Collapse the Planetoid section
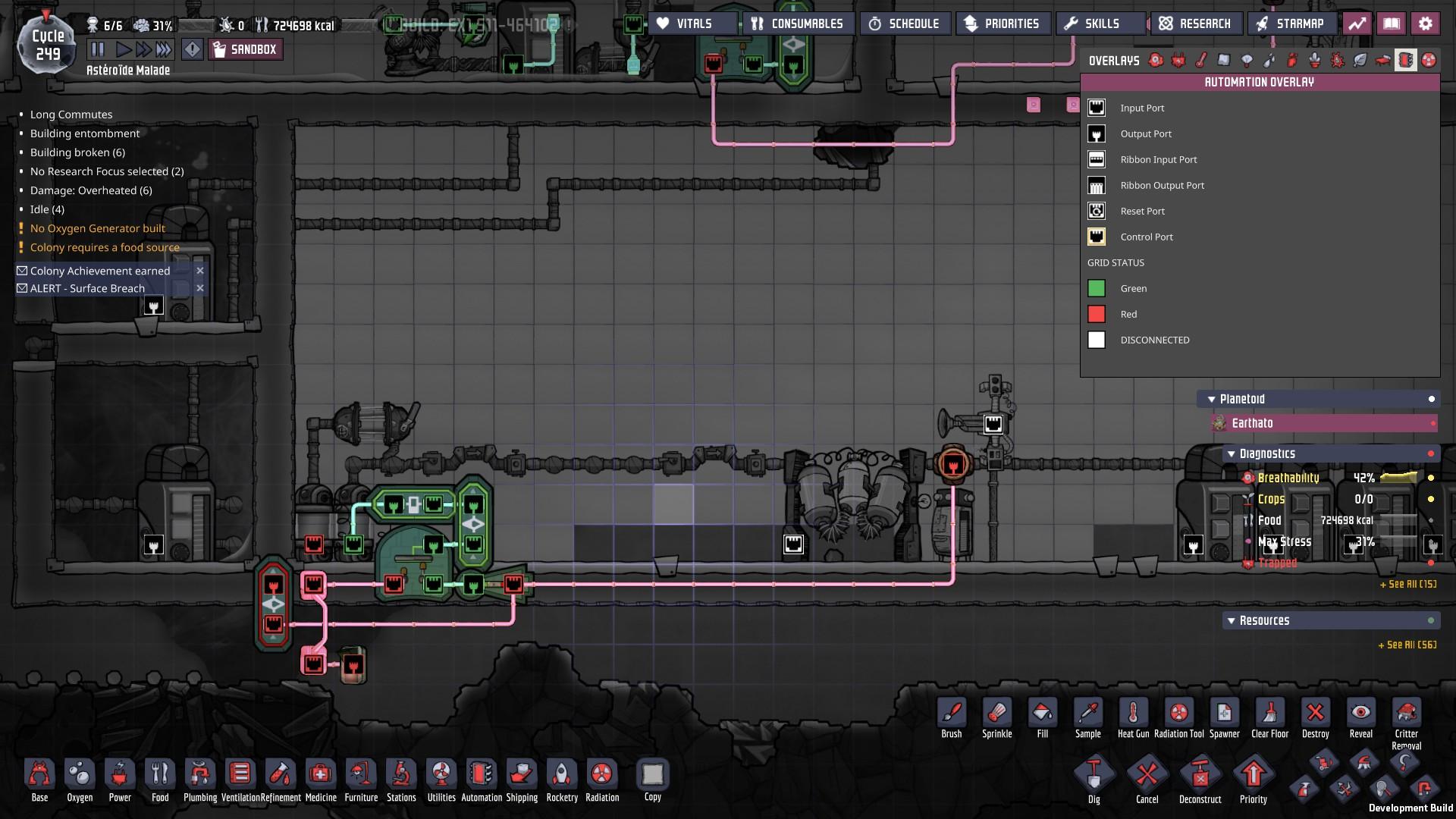This screenshot has width=1456, height=819. [1212, 400]
